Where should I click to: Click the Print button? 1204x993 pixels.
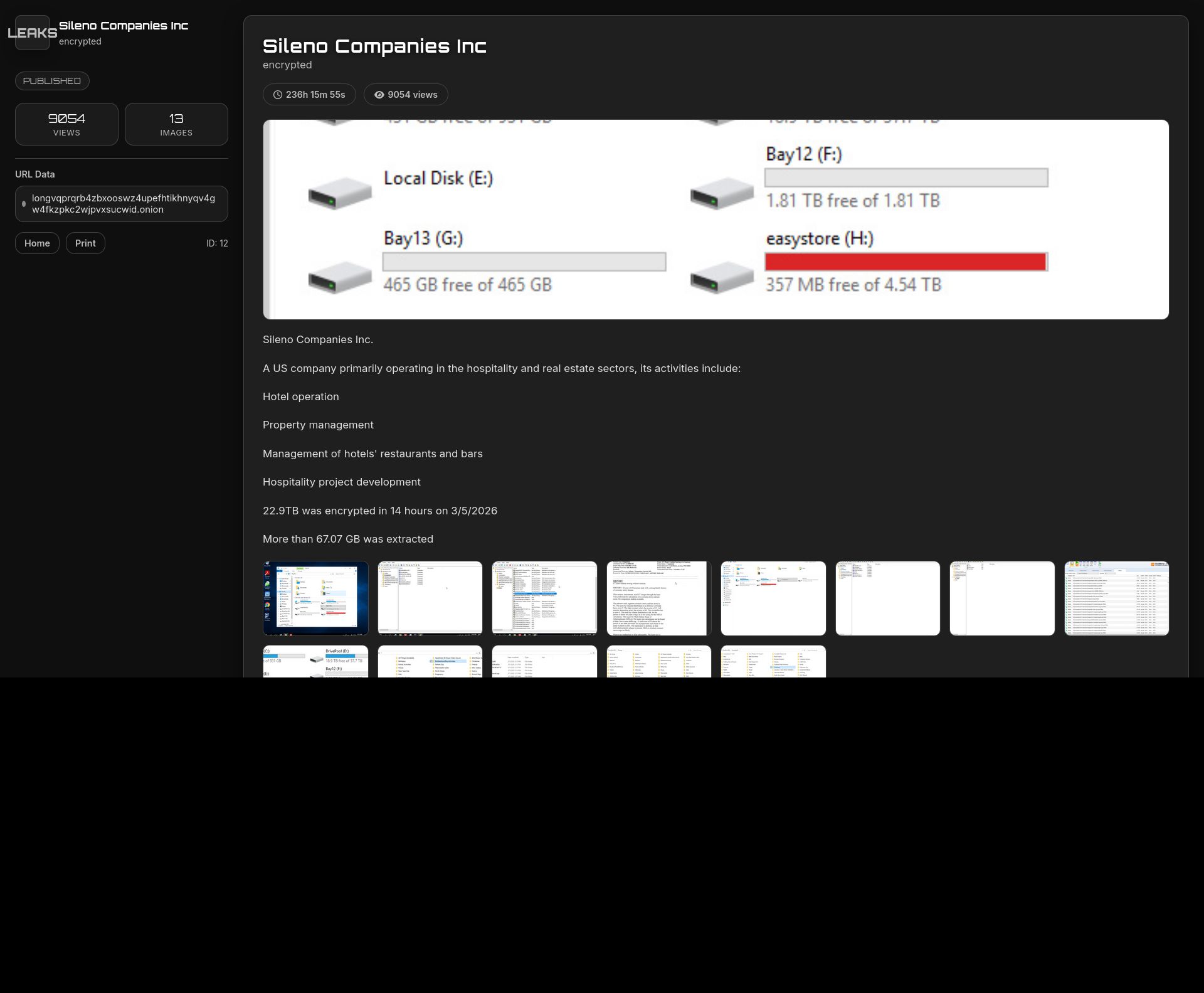point(85,243)
